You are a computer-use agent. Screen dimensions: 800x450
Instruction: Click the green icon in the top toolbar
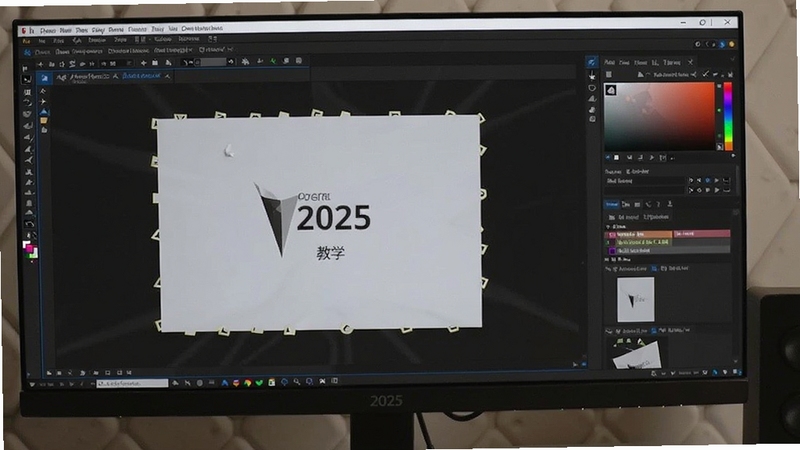tap(273, 61)
